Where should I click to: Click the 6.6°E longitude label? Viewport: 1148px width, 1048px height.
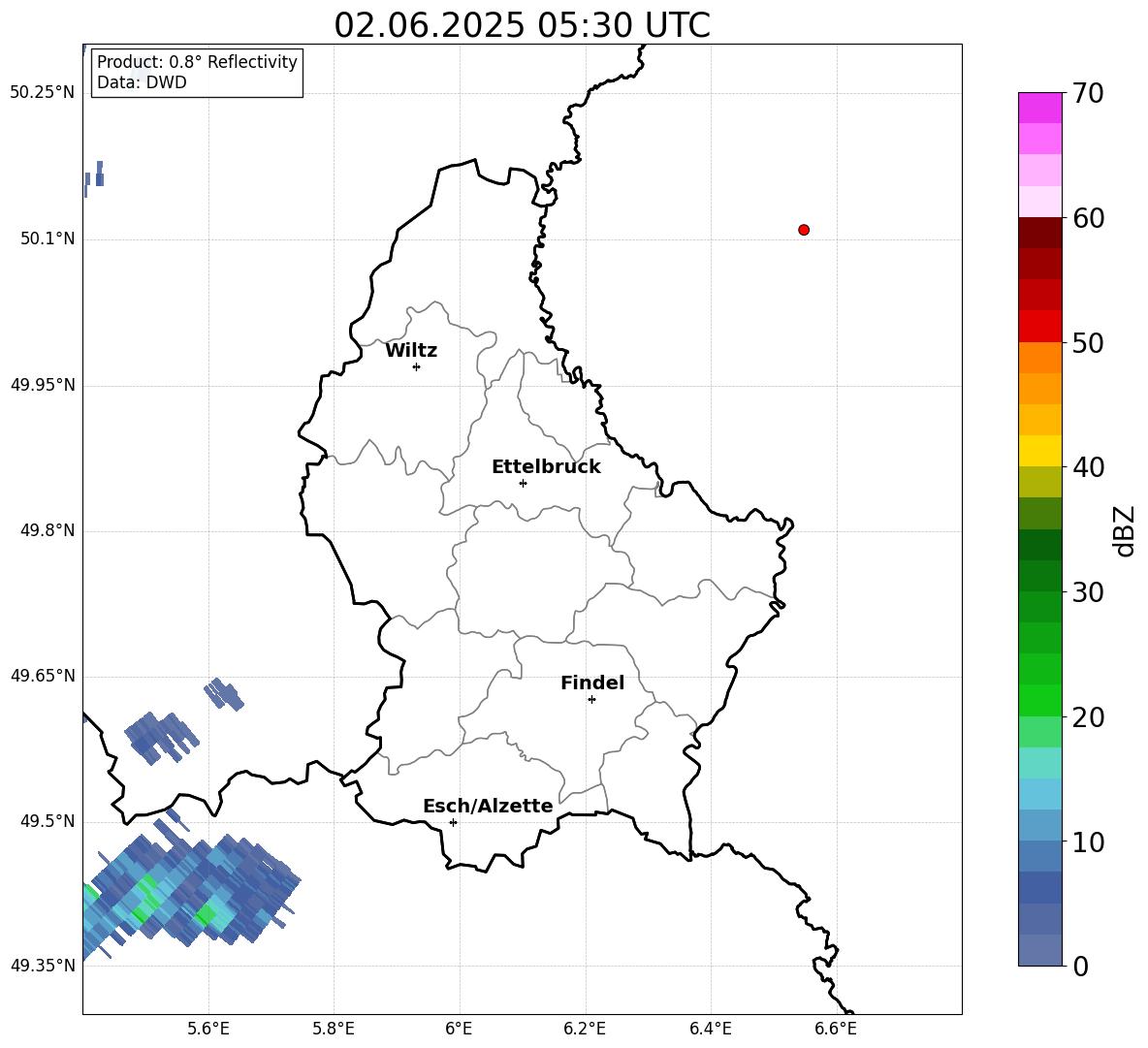click(x=836, y=1030)
